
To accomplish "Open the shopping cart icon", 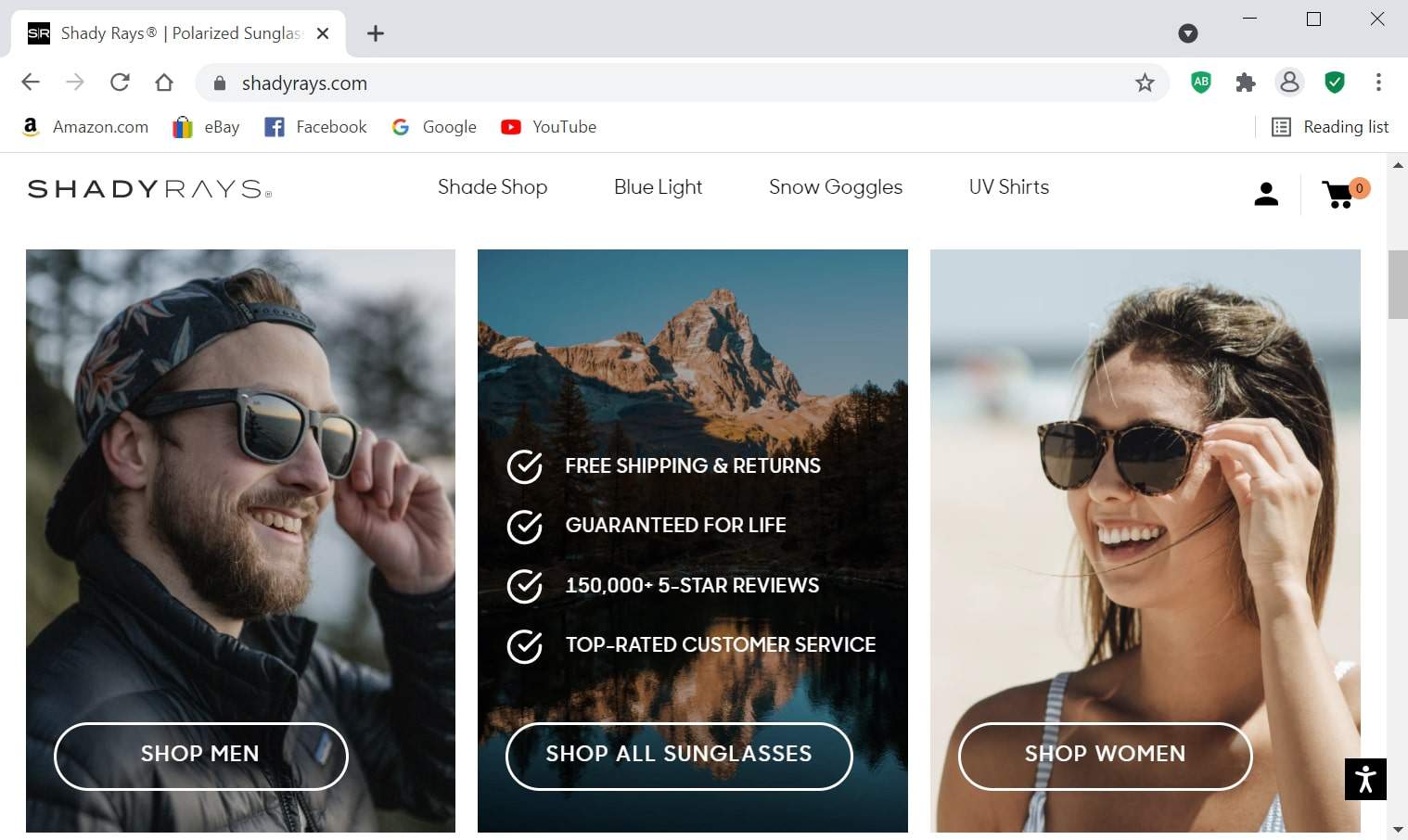I will [1339, 194].
